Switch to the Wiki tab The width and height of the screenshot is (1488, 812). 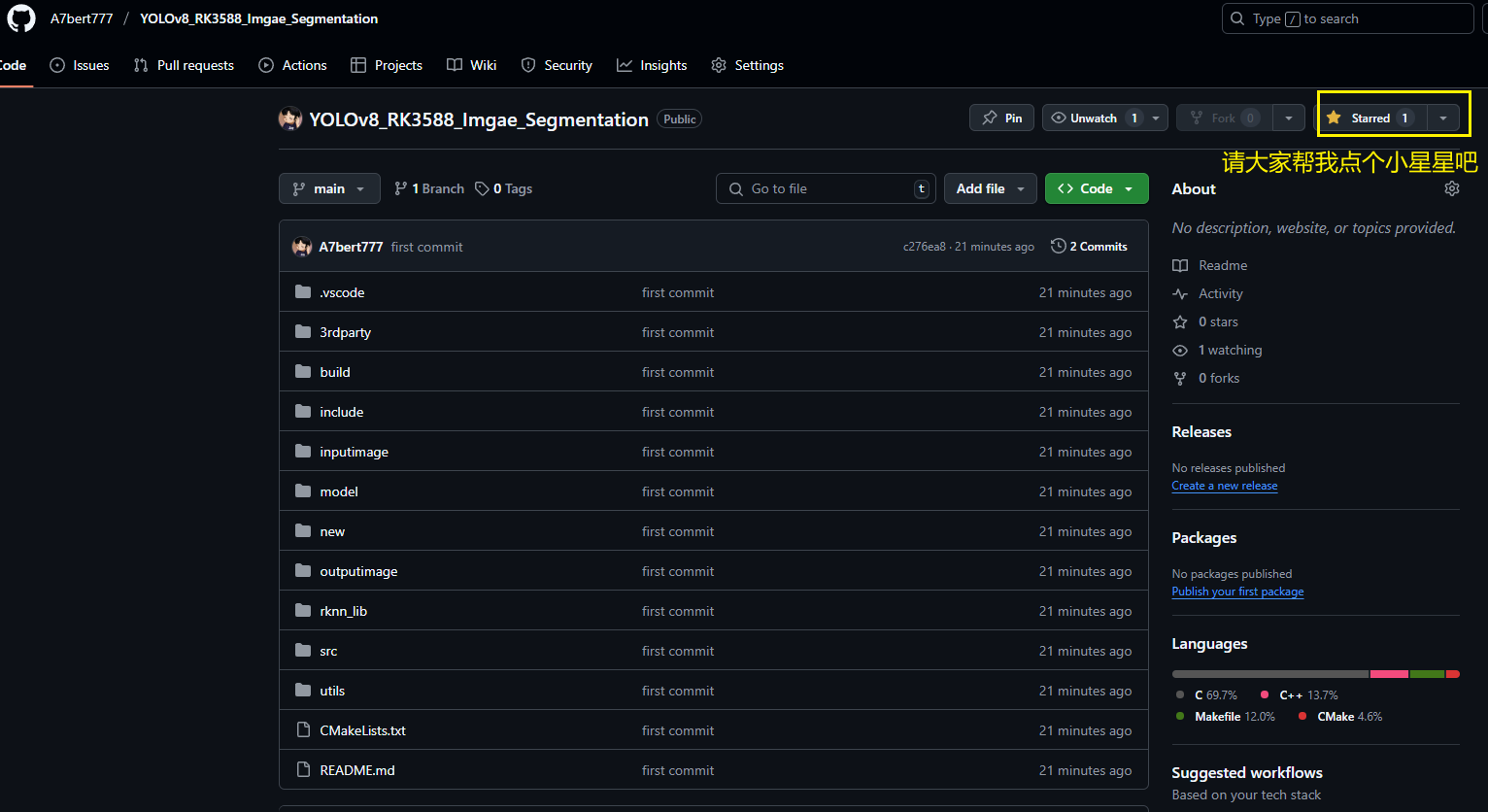(472, 65)
